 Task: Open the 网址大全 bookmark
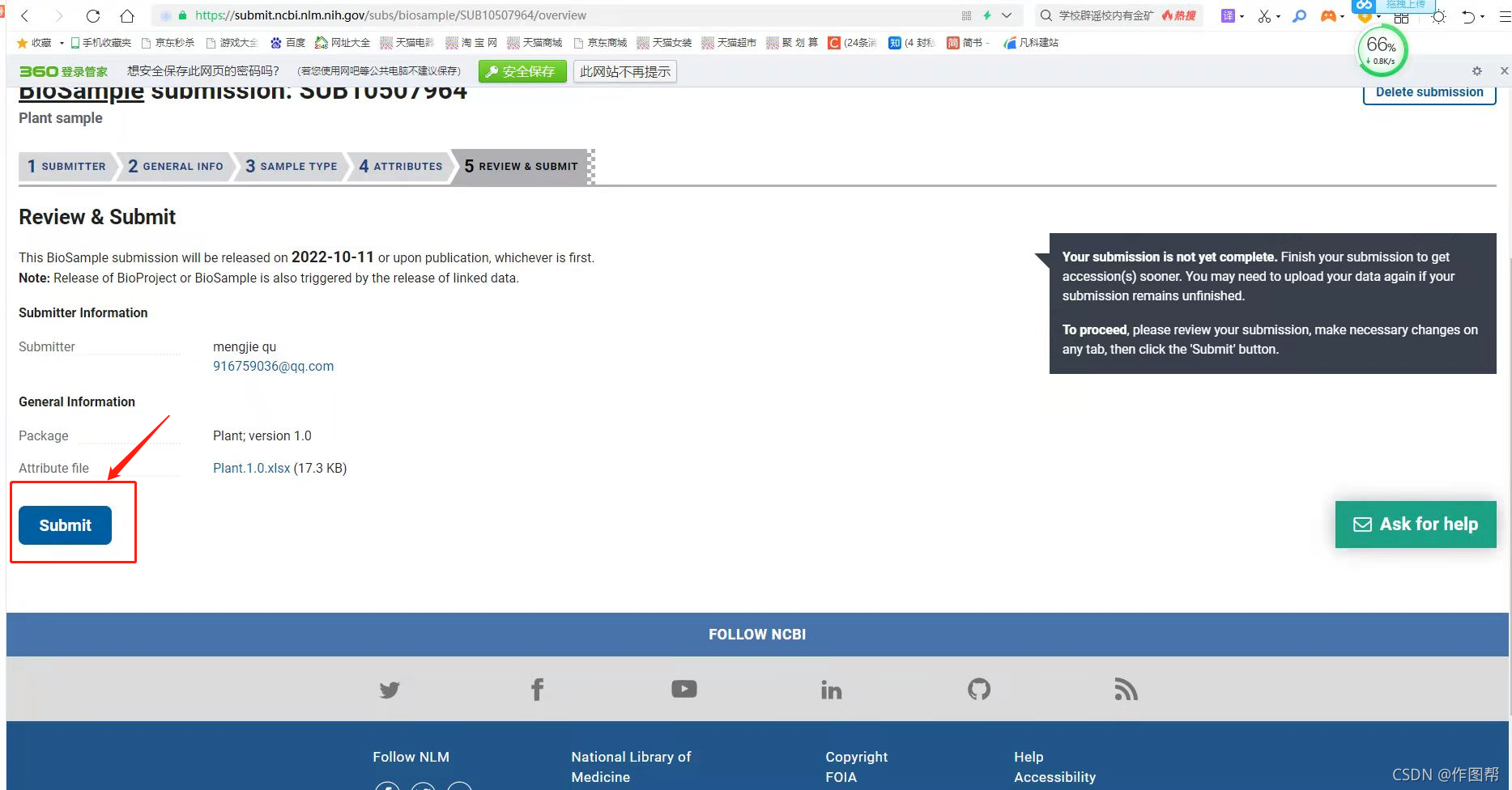click(343, 43)
